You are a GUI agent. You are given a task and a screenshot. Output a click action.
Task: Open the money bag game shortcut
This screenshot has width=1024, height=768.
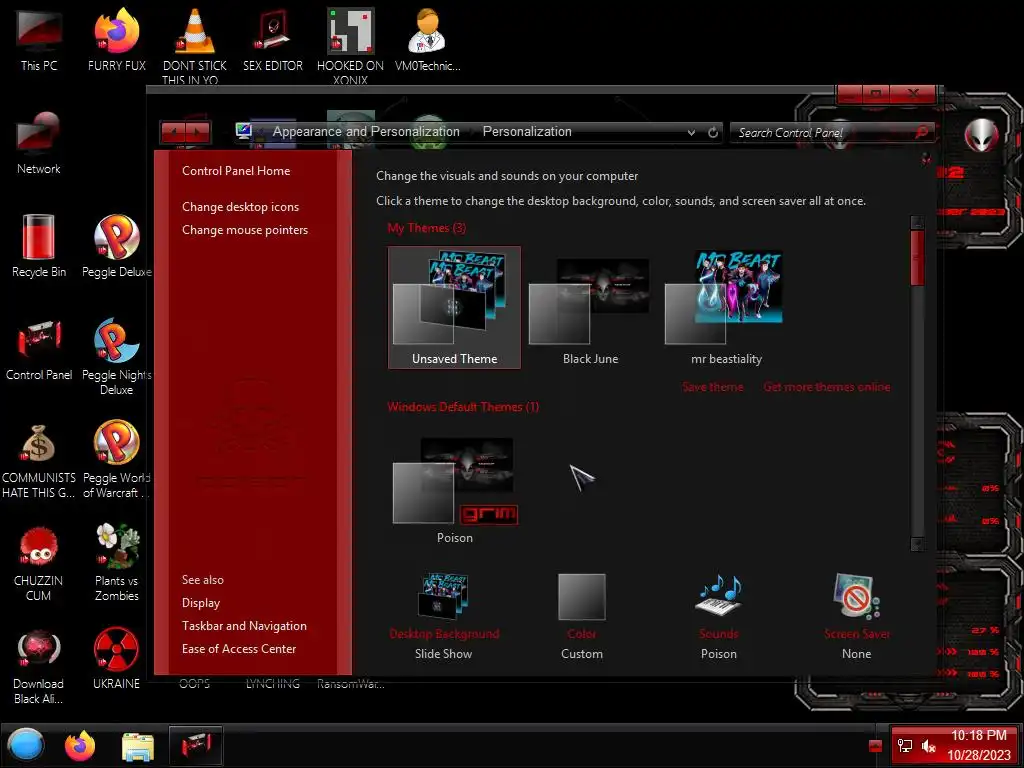(x=39, y=460)
